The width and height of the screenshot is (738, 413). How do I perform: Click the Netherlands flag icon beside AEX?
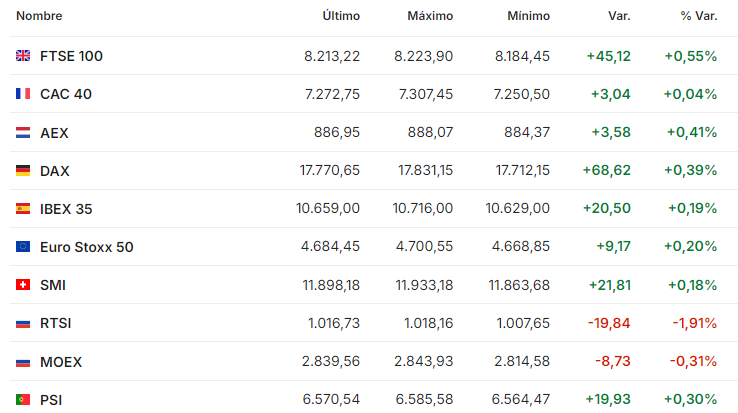[23, 132]
